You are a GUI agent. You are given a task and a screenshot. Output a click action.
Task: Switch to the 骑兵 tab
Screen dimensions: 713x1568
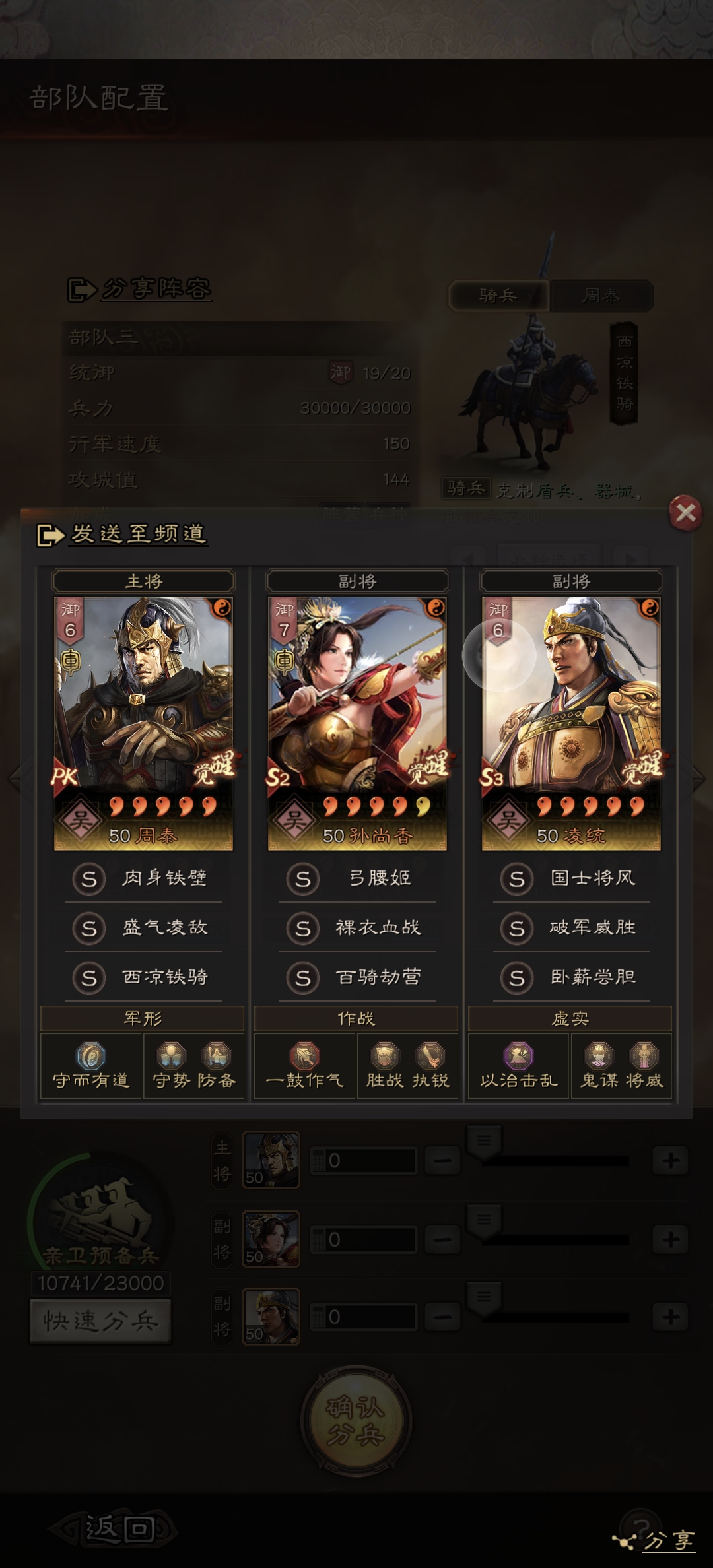point(498,295)
